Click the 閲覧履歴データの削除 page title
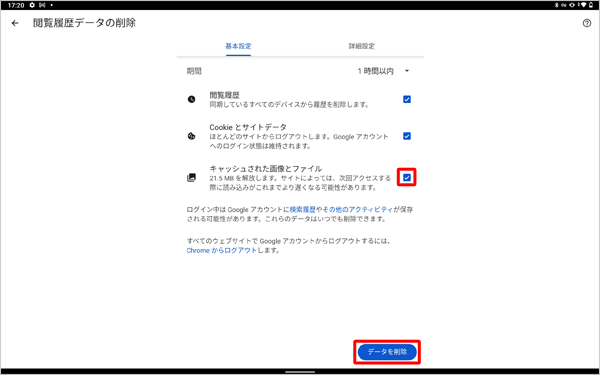This screenshot has width=600, height=375. tap(84, 23)
